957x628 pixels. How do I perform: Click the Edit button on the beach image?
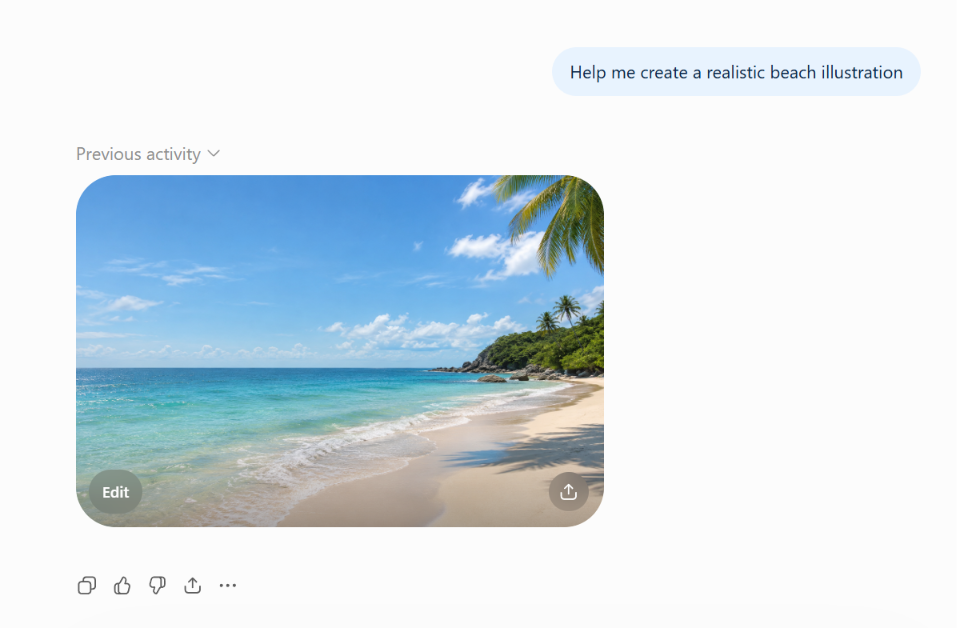coord(115,492)
